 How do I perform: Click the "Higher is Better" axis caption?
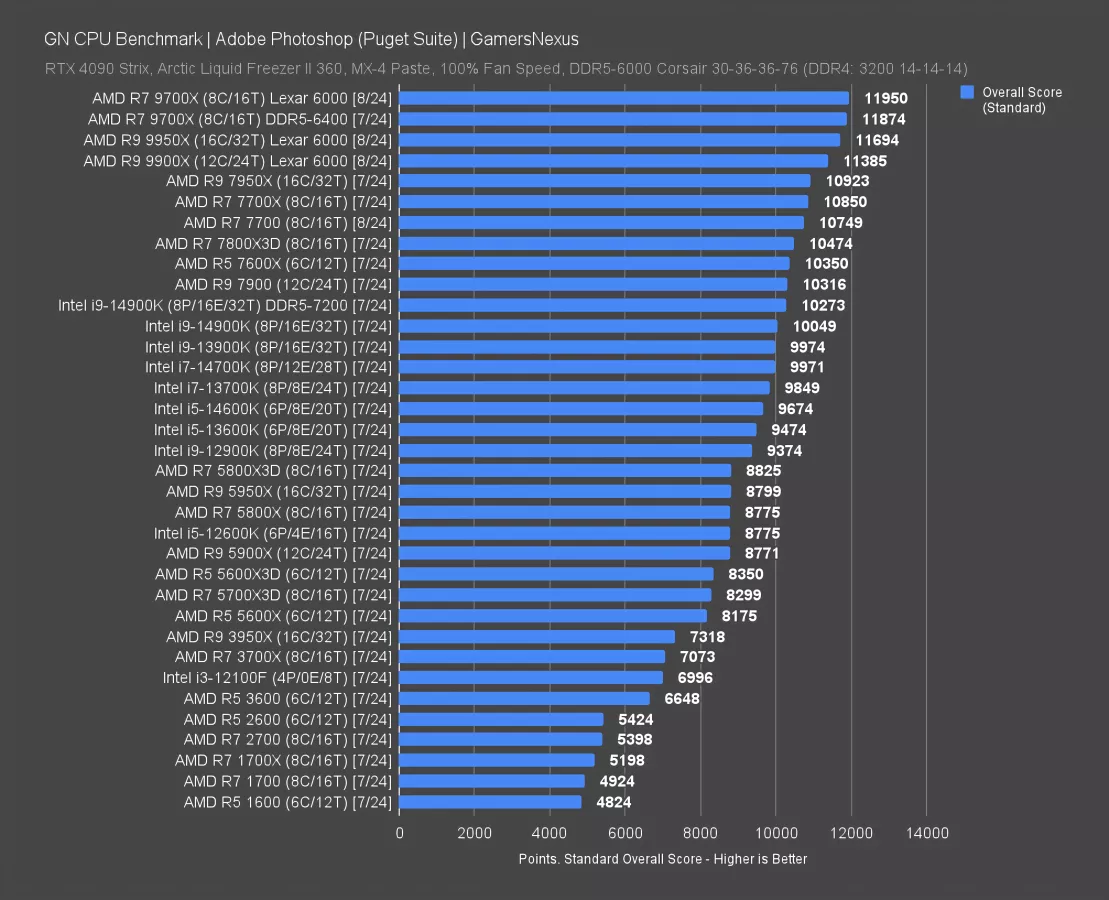[x=663, y=859]
